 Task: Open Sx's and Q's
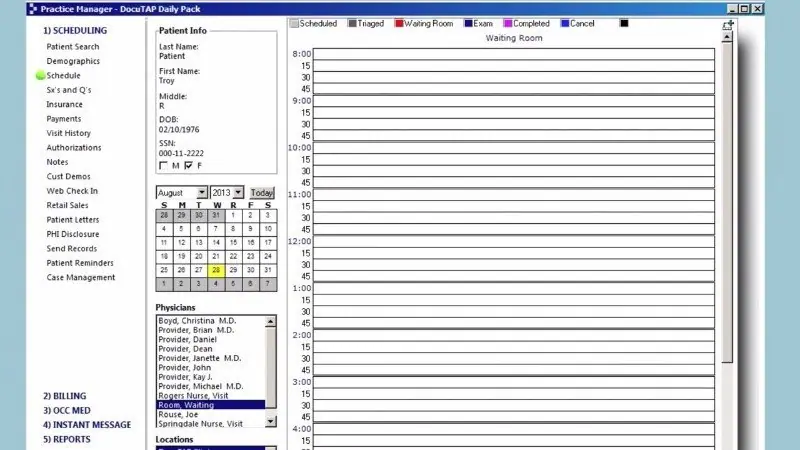coord(69,90)
